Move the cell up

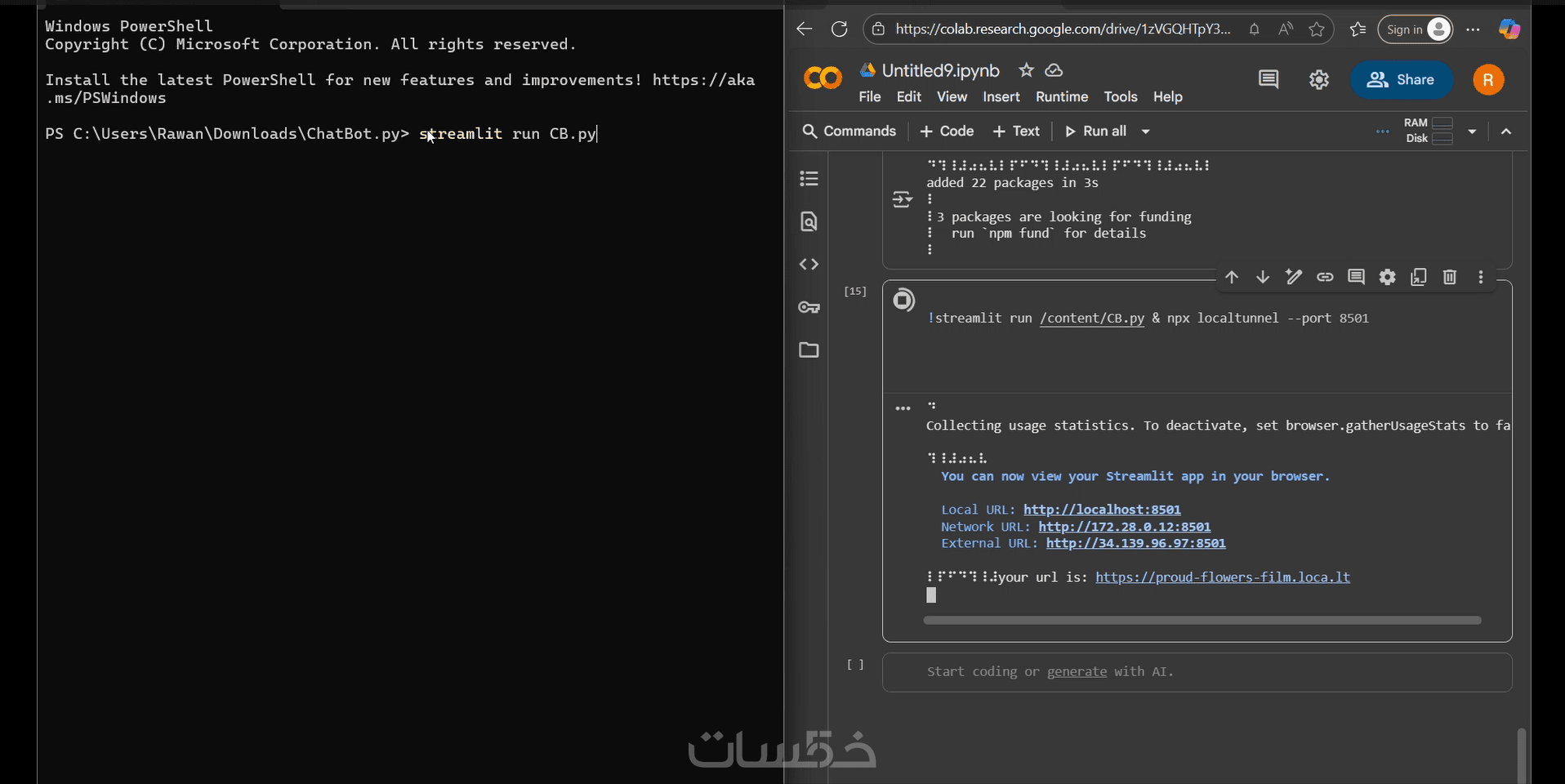(x=1232, y=277)
